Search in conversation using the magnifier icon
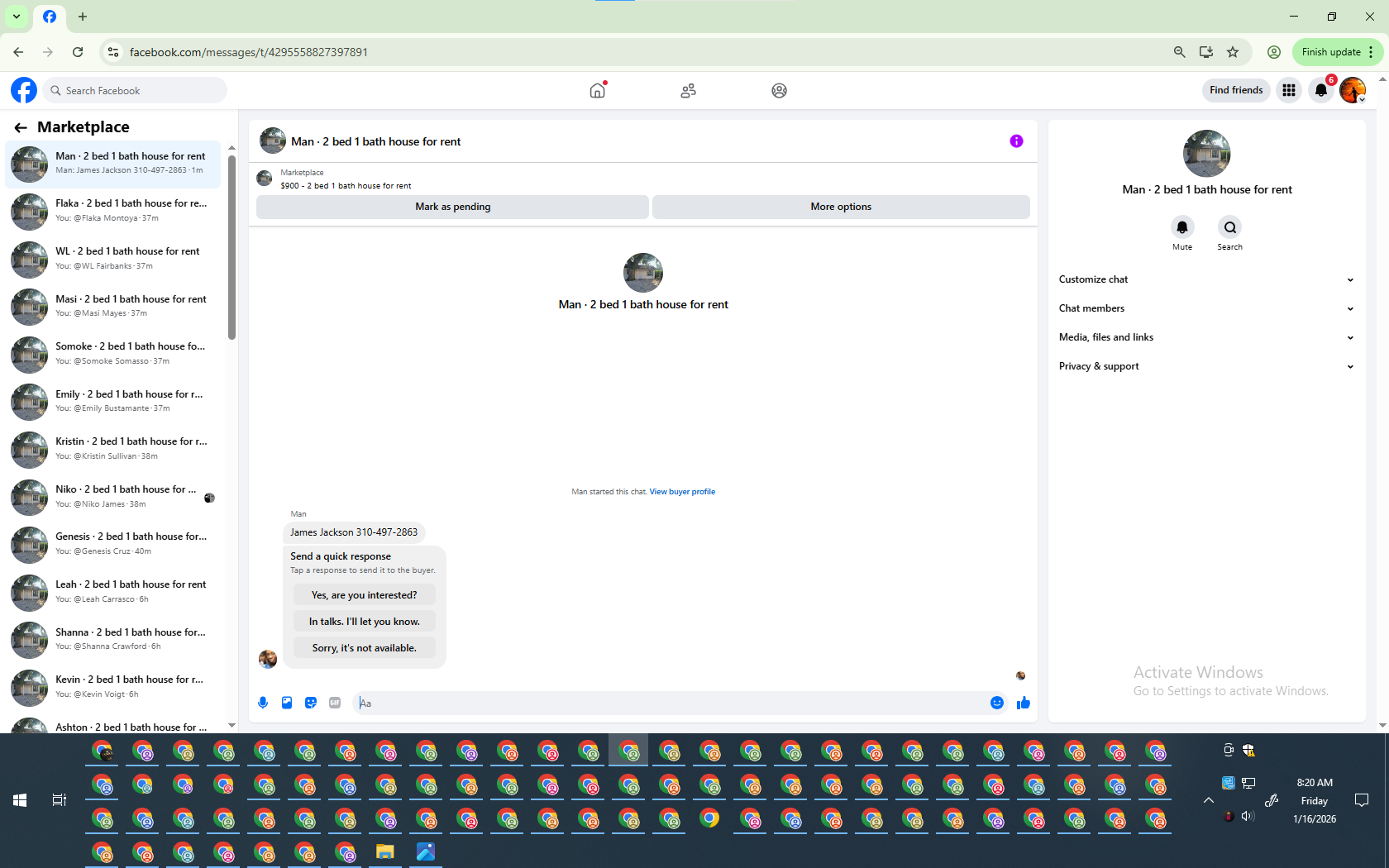This screenshot has width=1389, height=868. [x=1229, y=227]
